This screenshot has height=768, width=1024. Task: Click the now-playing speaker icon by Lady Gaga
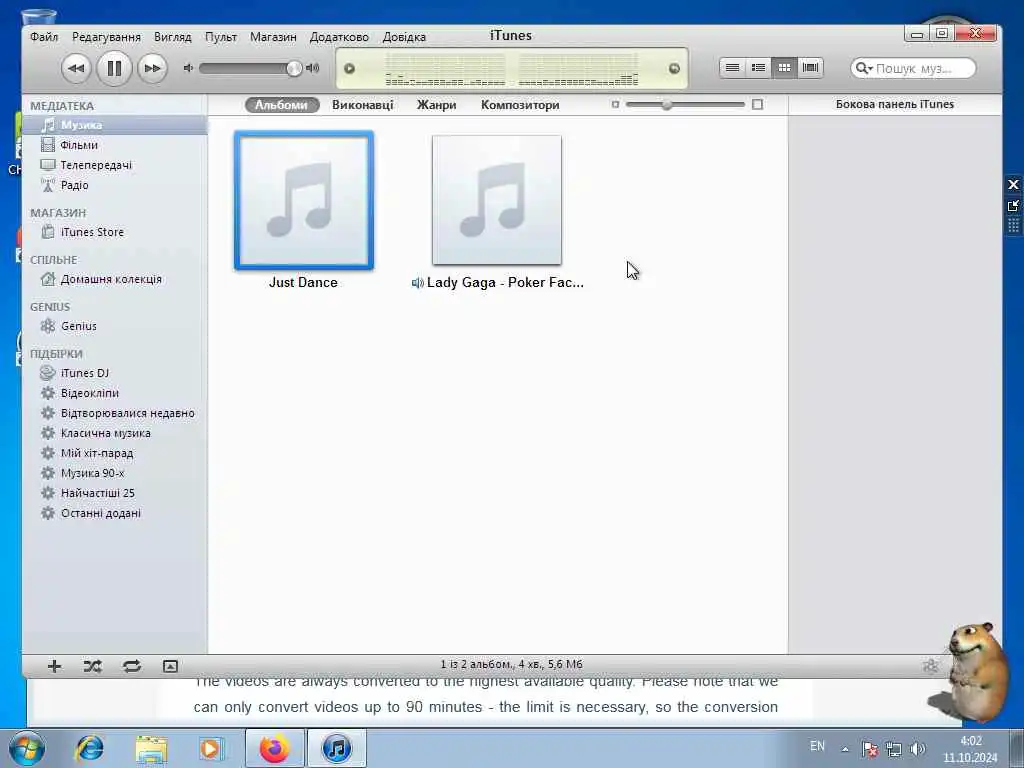(417, 283)
